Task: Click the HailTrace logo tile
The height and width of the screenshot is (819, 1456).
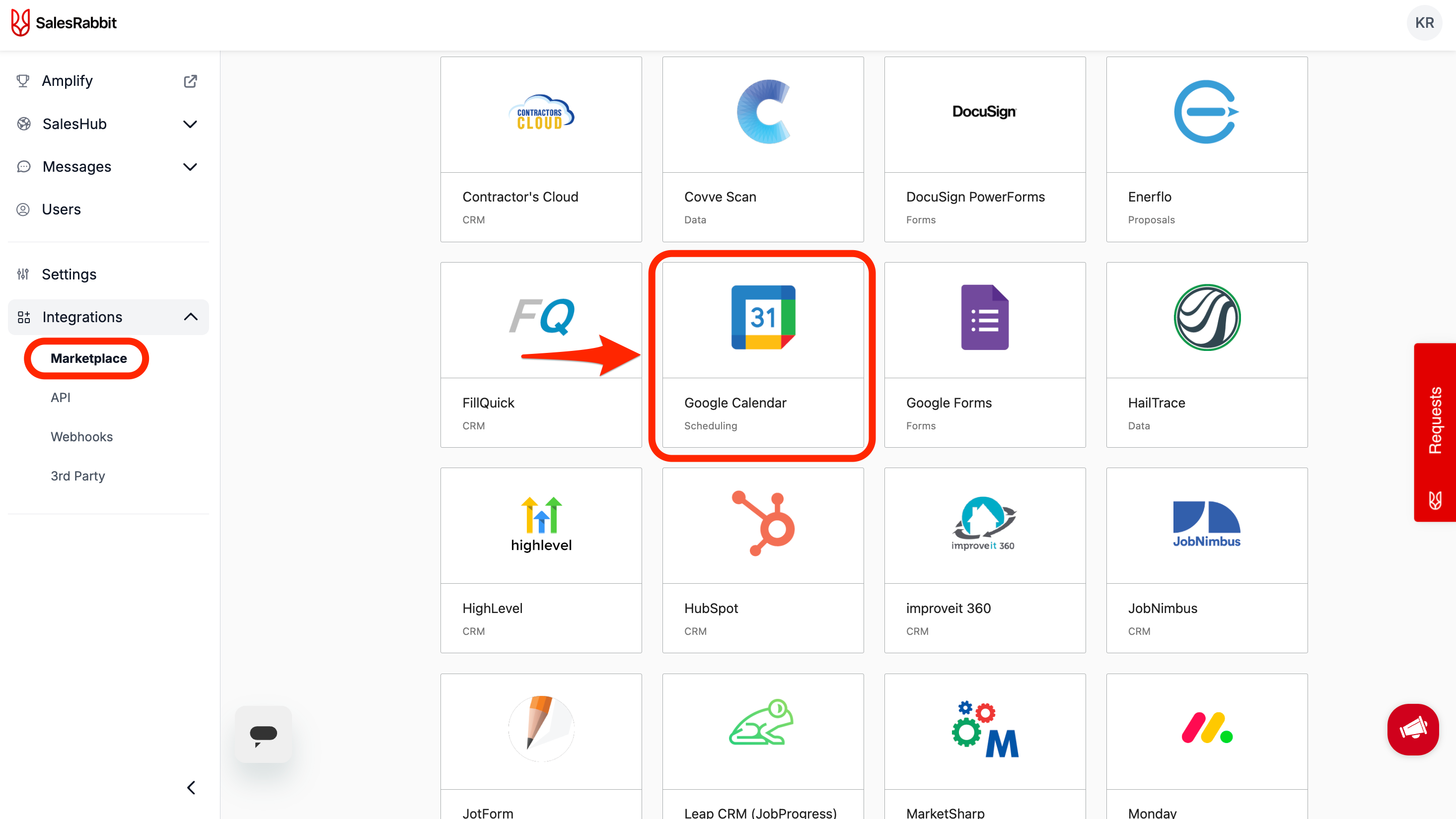Action: [x=1206, y=318]
